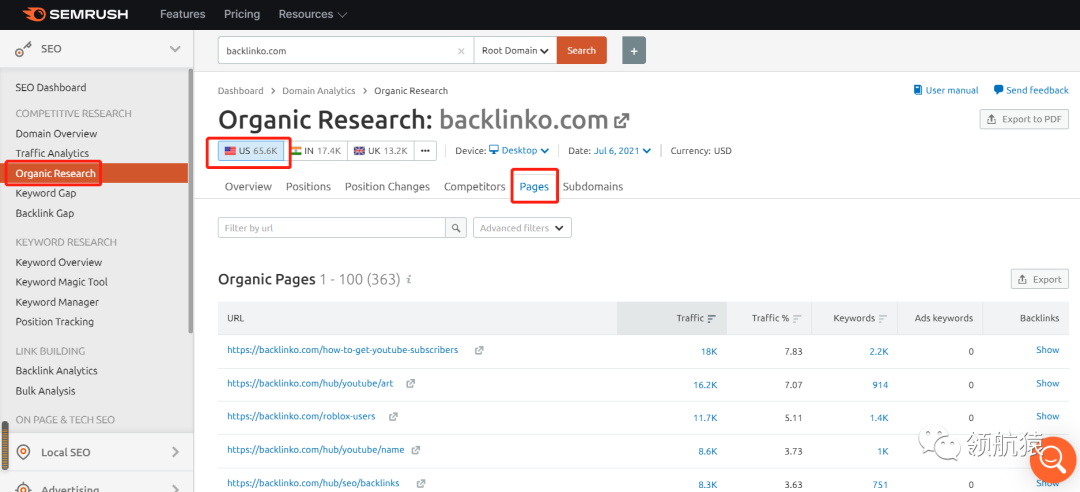Switch to the IN 17.4K database
This screenshot has width=1080, height=492.
317,151
